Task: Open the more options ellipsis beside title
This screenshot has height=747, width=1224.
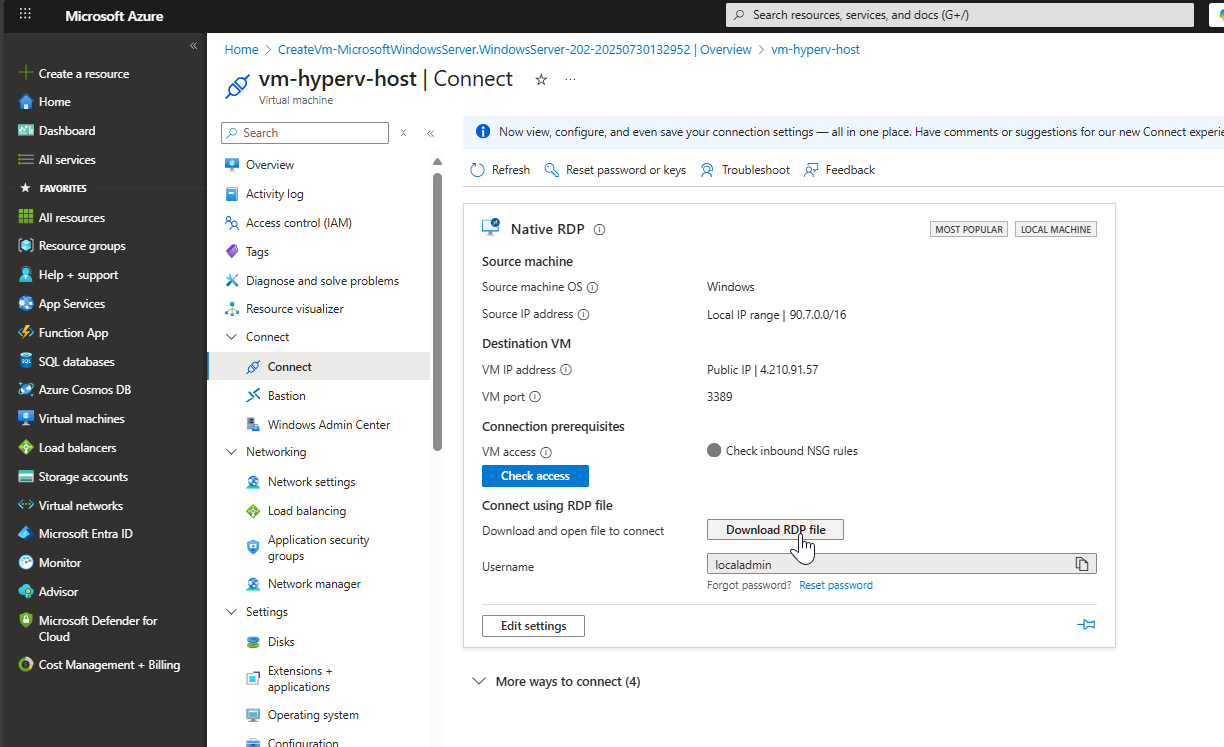Action: click(x=570, y=79)
